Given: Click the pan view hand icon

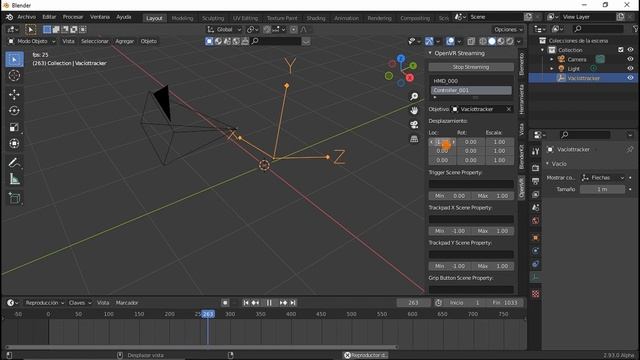Looking at the screenshot, I should [414, 111].
